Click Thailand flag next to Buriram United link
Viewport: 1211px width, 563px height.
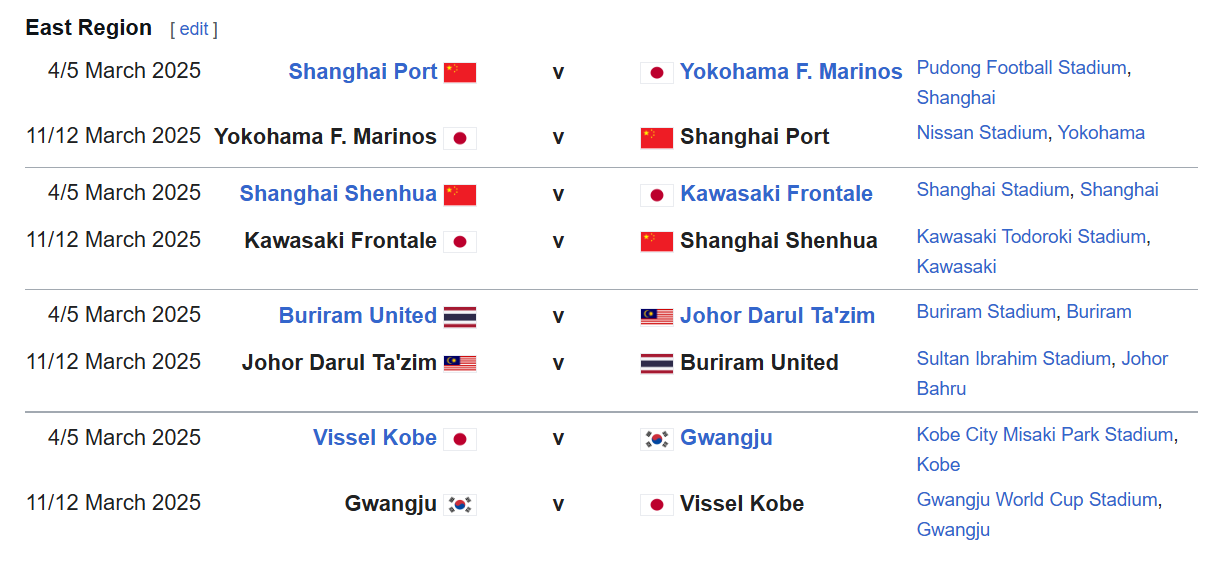460,317
